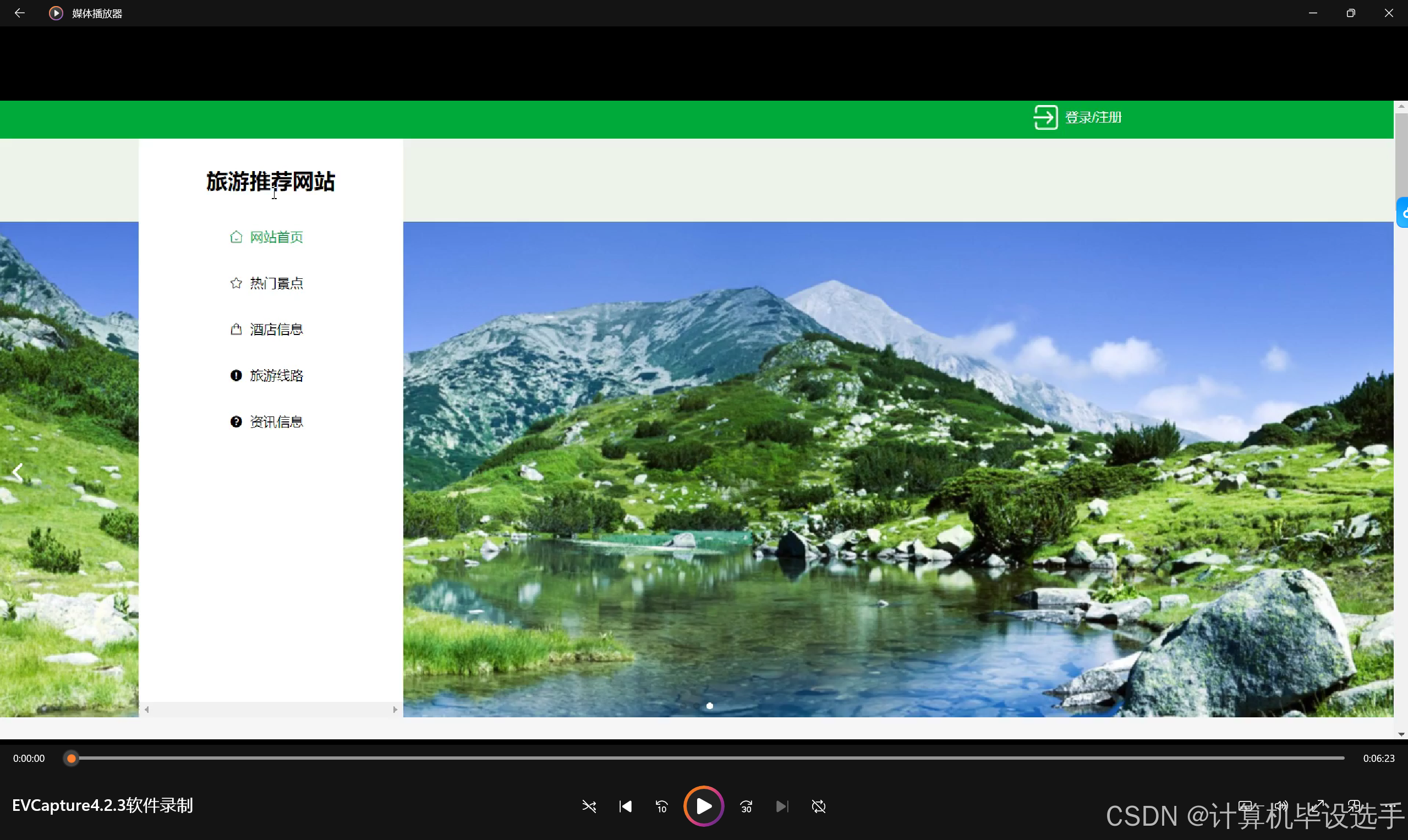This screenshot has width=1408, height=840.
Task: Skip forward 30 seconds
Action: (x=746, y=806)
